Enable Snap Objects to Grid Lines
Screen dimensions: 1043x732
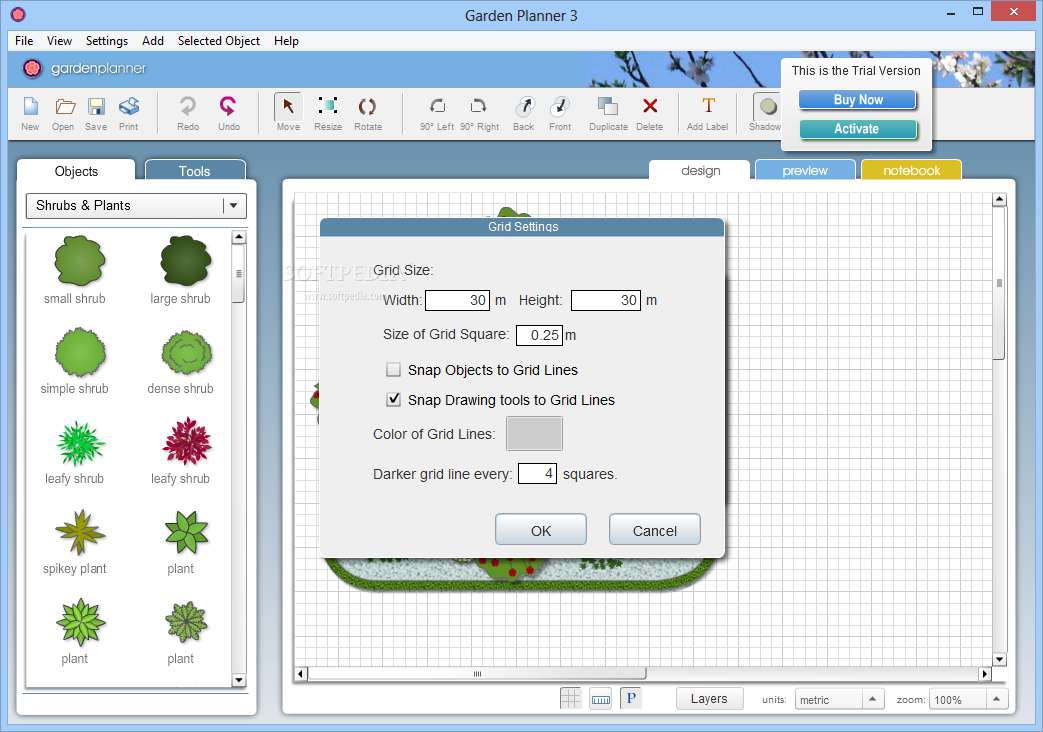tap(394, 369)
